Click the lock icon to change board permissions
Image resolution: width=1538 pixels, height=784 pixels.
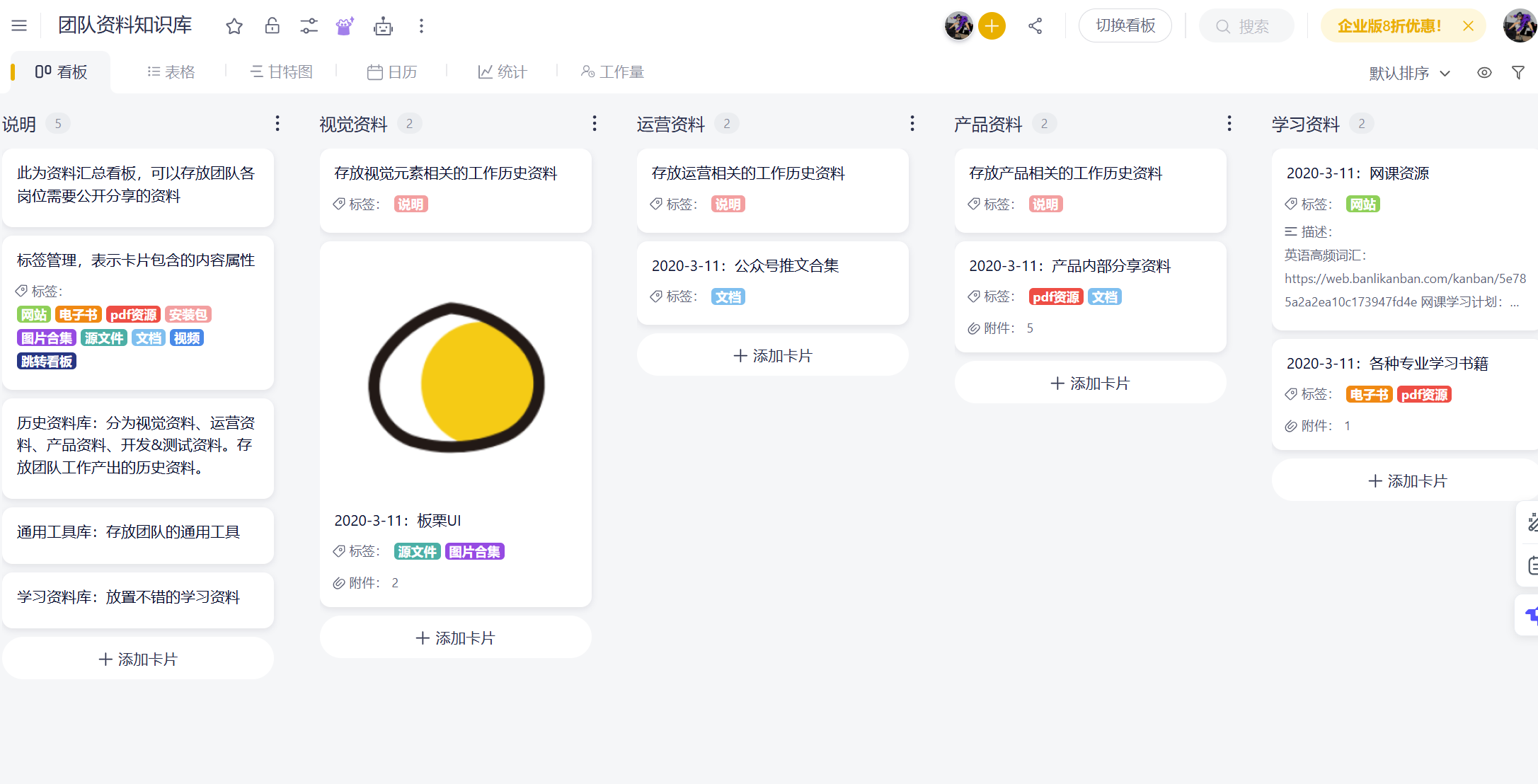[x=271, y=25]
